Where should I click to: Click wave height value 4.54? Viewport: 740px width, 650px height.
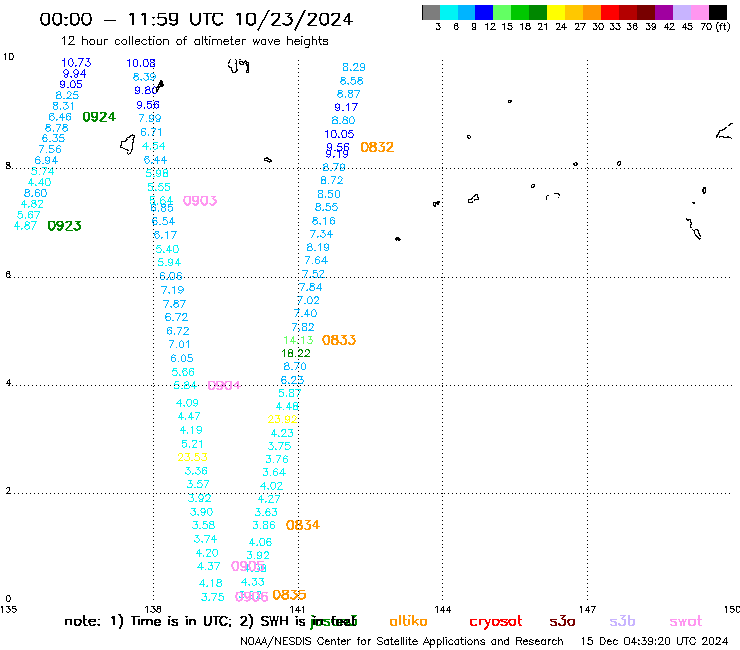[x=153, y=146]
